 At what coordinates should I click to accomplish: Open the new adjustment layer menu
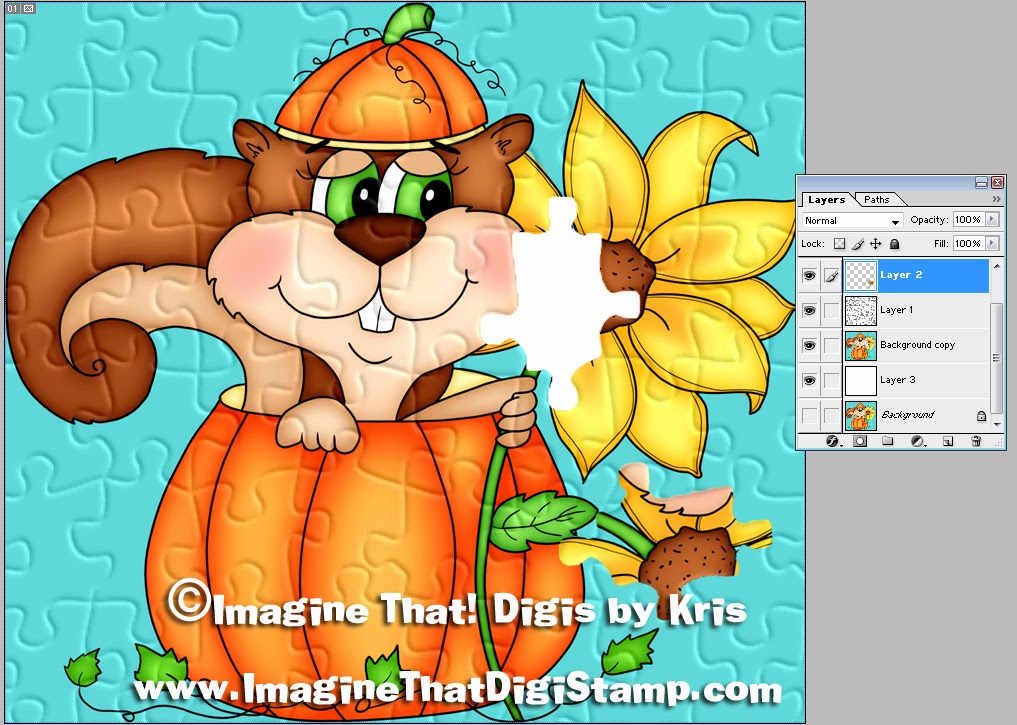(x=918, y=441)
